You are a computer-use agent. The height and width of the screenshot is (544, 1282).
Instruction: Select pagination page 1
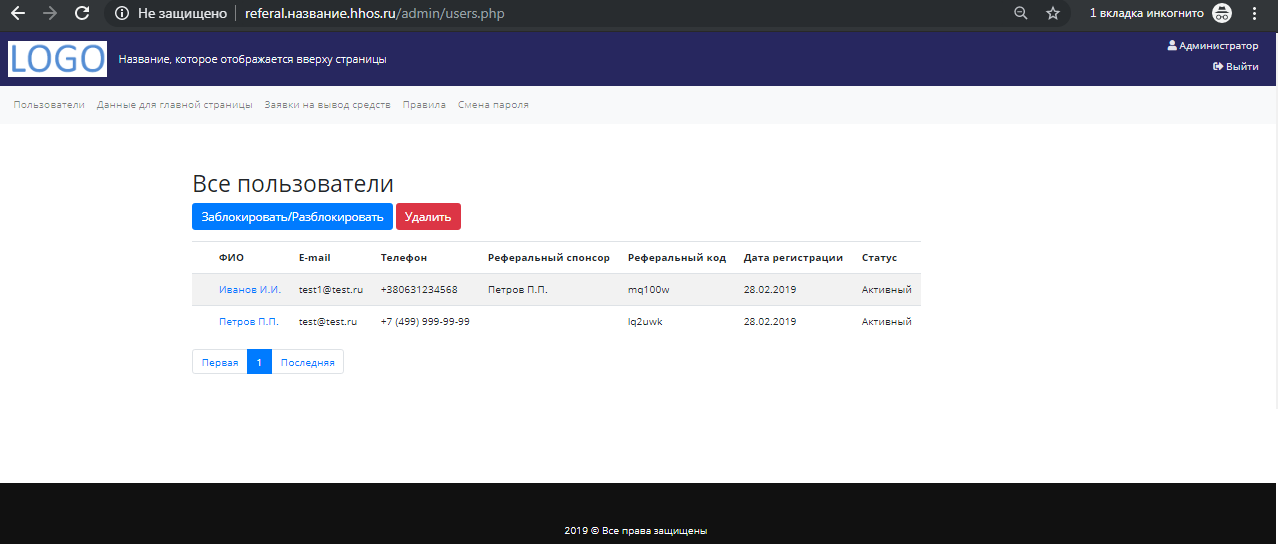pos(259,362)
